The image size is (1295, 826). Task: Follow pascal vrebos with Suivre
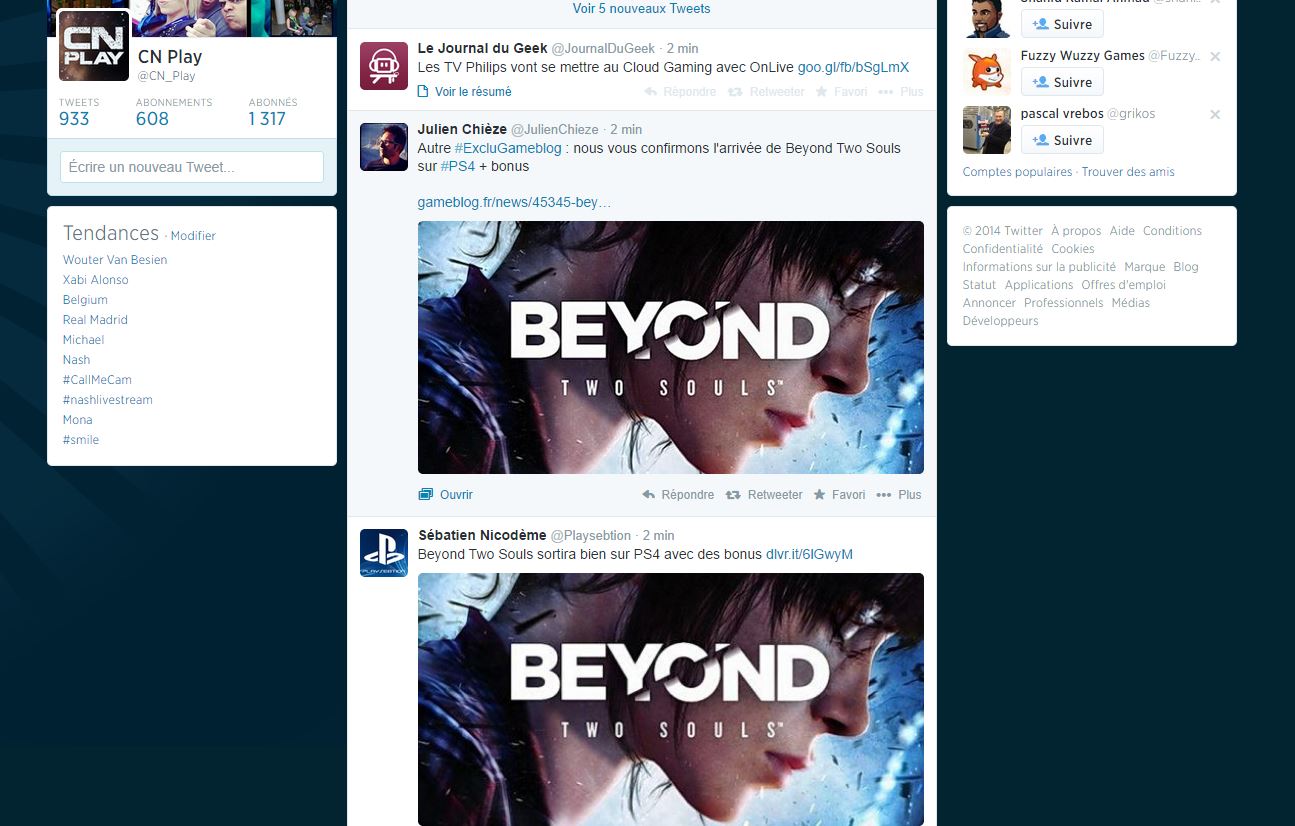1062,140
